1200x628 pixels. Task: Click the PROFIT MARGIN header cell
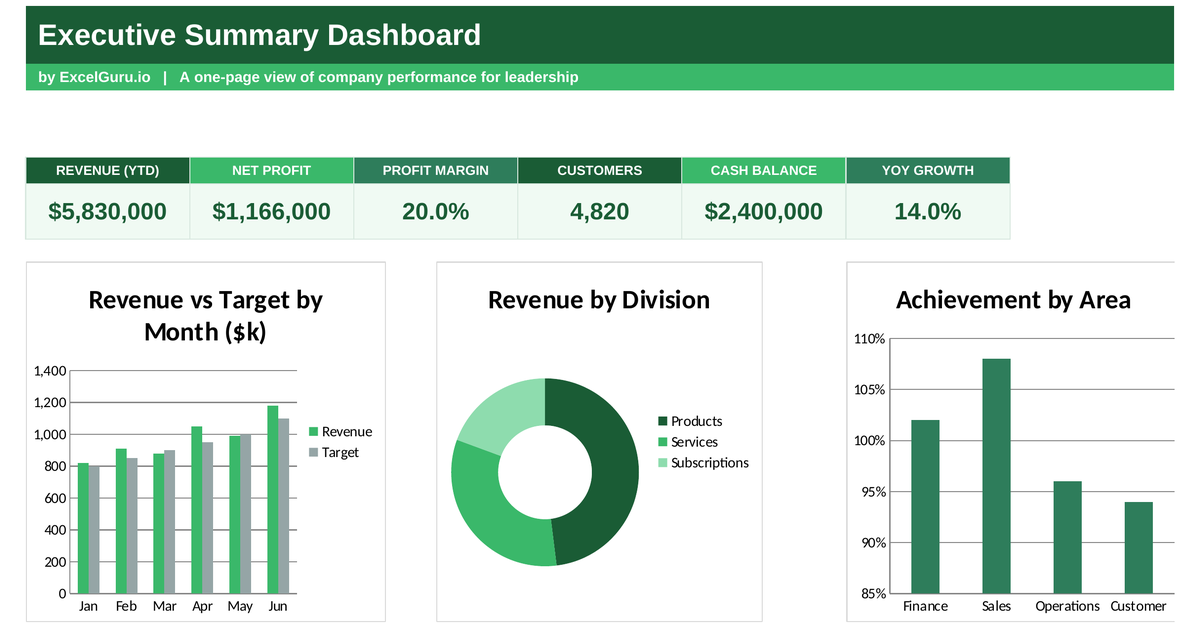tap(435, 170)
